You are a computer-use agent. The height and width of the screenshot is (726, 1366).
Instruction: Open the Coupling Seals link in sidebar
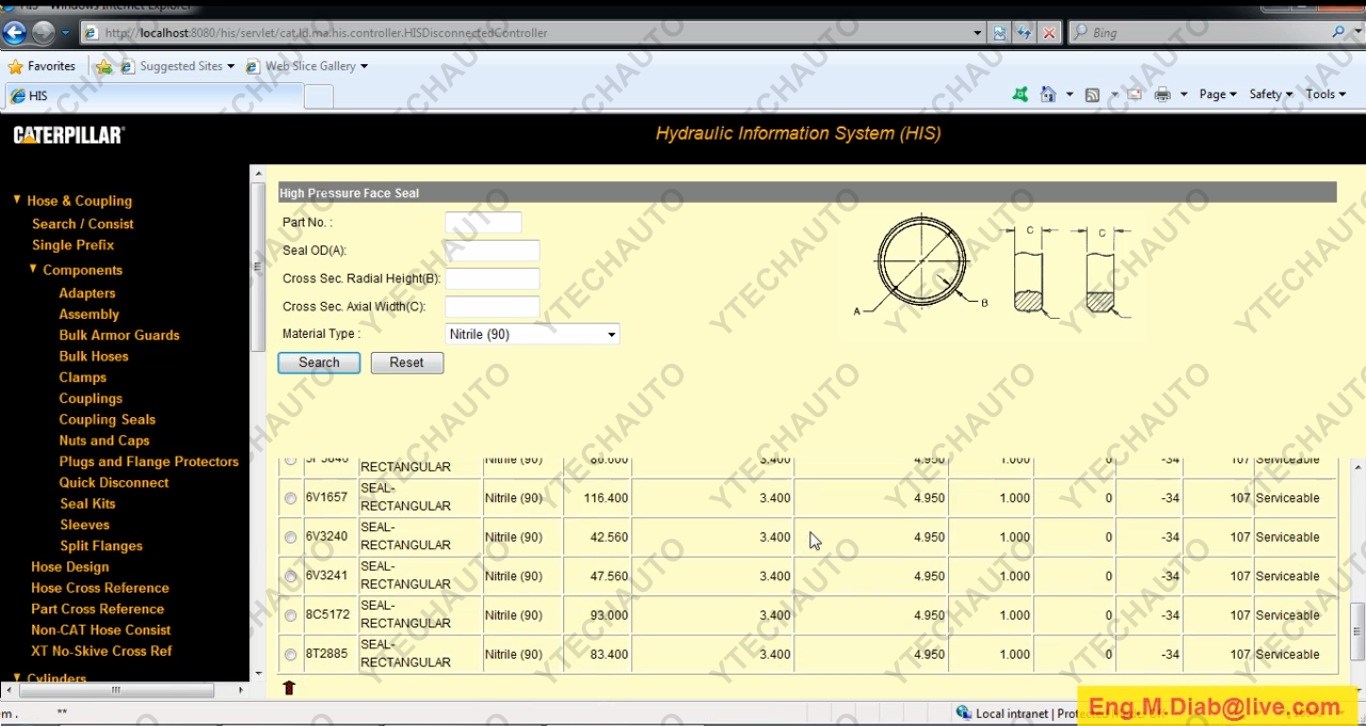click(107, 419)
